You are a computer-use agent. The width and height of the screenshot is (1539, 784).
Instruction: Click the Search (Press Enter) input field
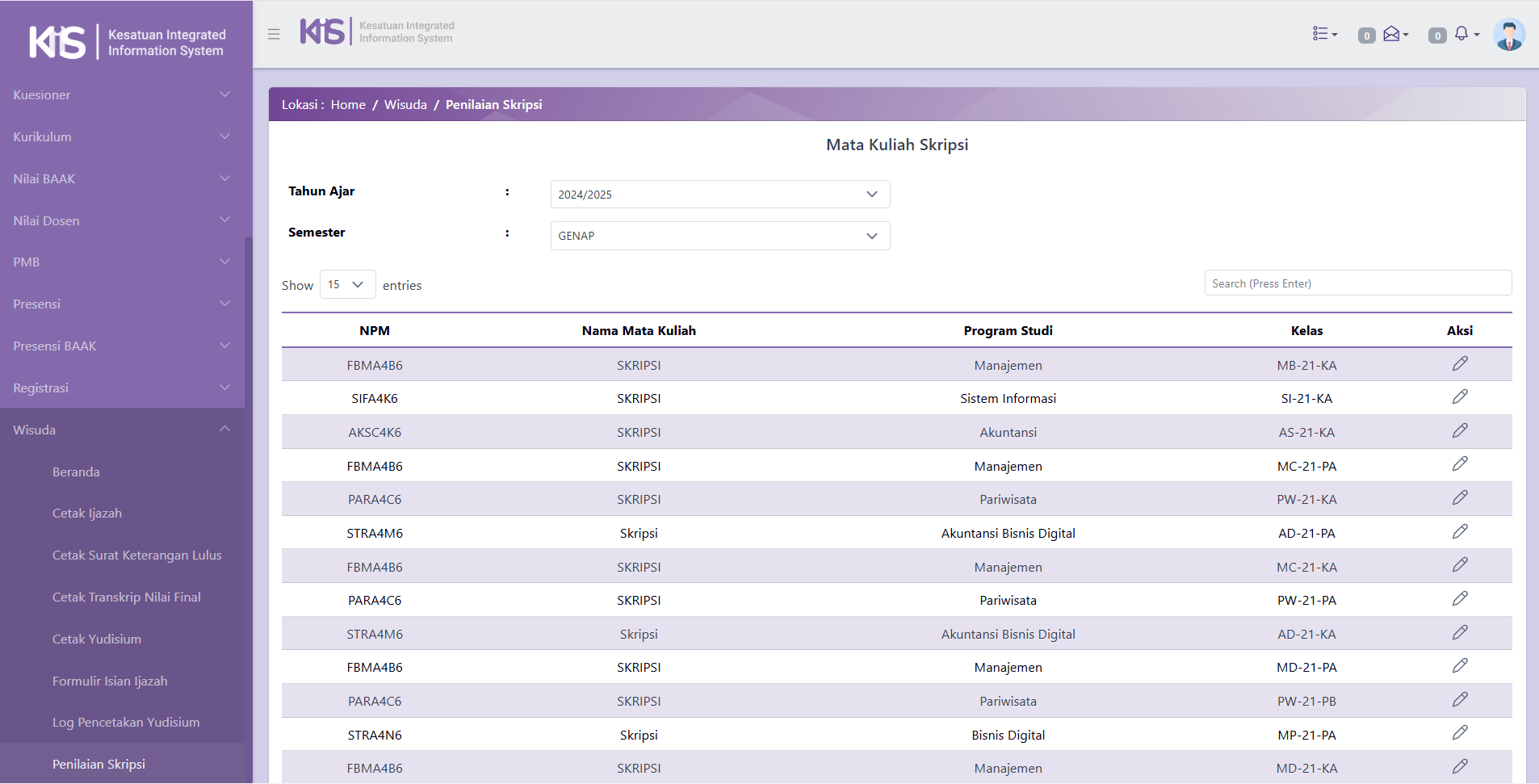pyautogui.click(x=1357, y=283)
